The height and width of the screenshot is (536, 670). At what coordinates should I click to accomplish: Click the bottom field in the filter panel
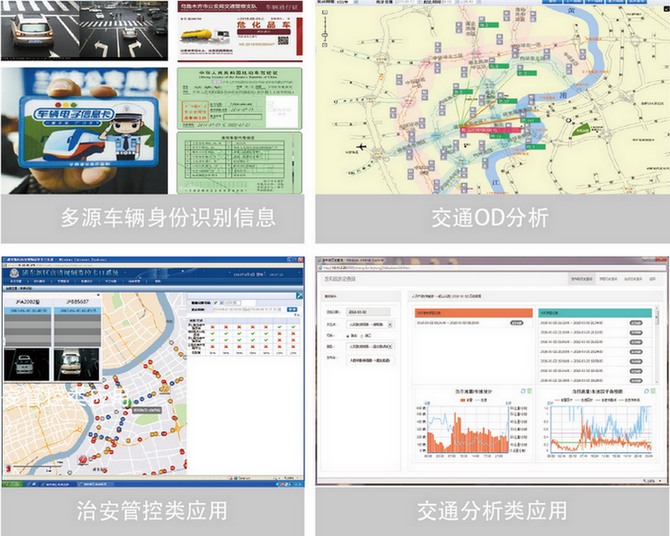coord(370,360)
